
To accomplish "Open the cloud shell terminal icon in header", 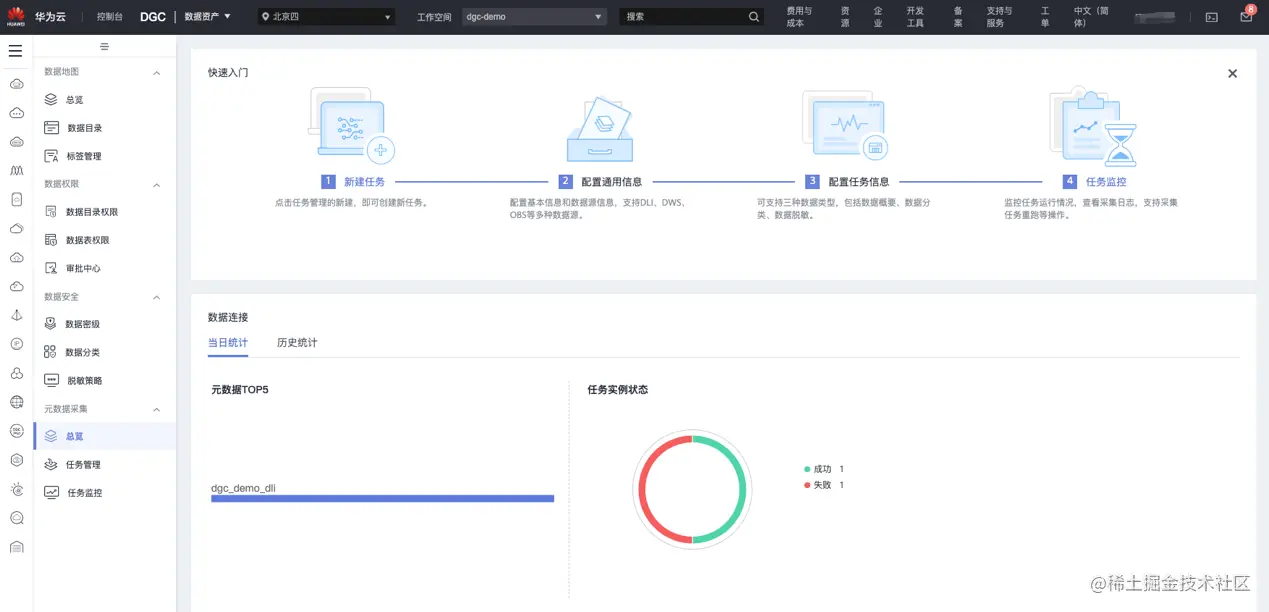I will 1212,17.
